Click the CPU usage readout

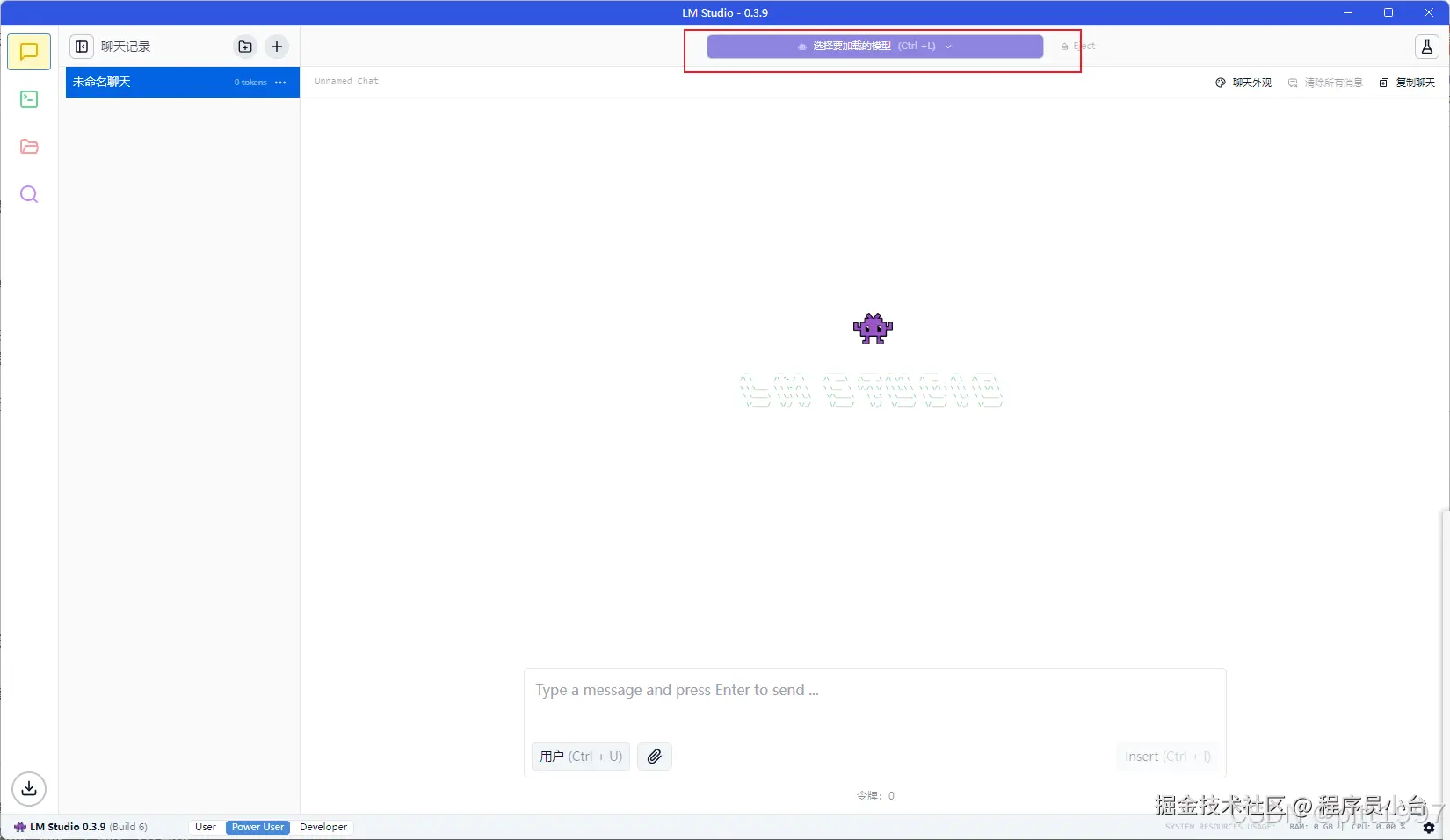point(1379,827)
